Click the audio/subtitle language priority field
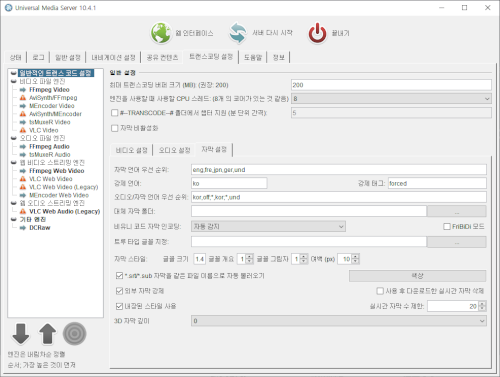Viewport: 500px width, 377px height. click(339, 197)
